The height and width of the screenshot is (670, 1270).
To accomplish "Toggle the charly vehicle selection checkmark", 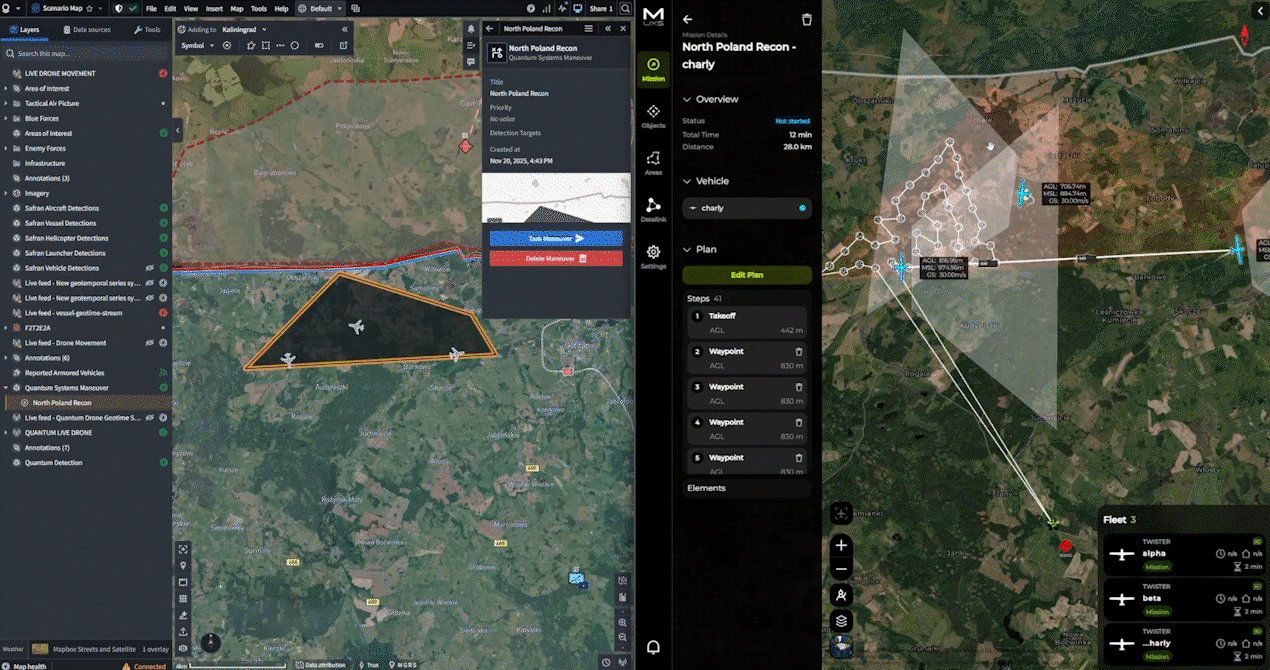I will coord(802,208).
